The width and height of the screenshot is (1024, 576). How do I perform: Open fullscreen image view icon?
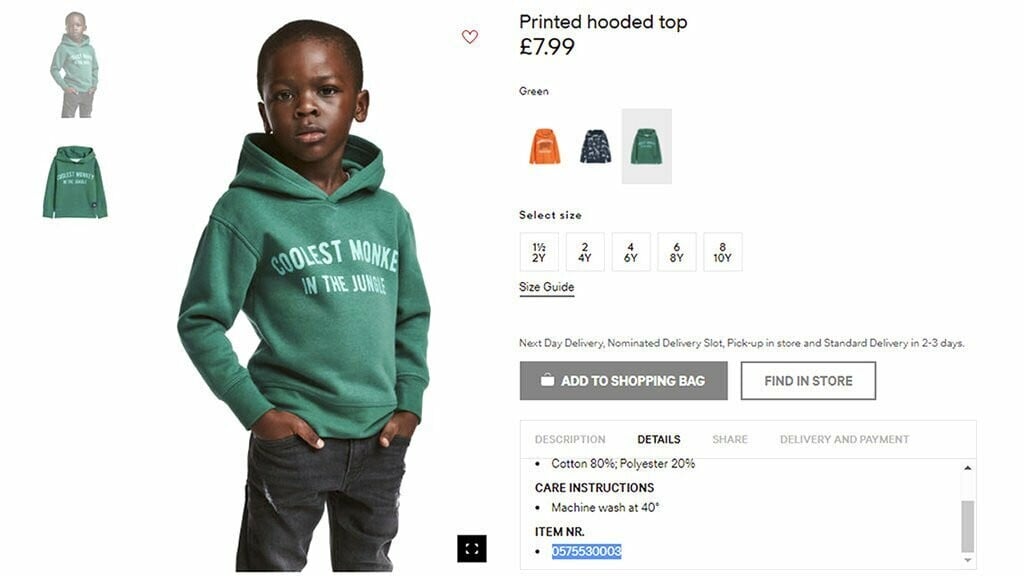[472, 549]
